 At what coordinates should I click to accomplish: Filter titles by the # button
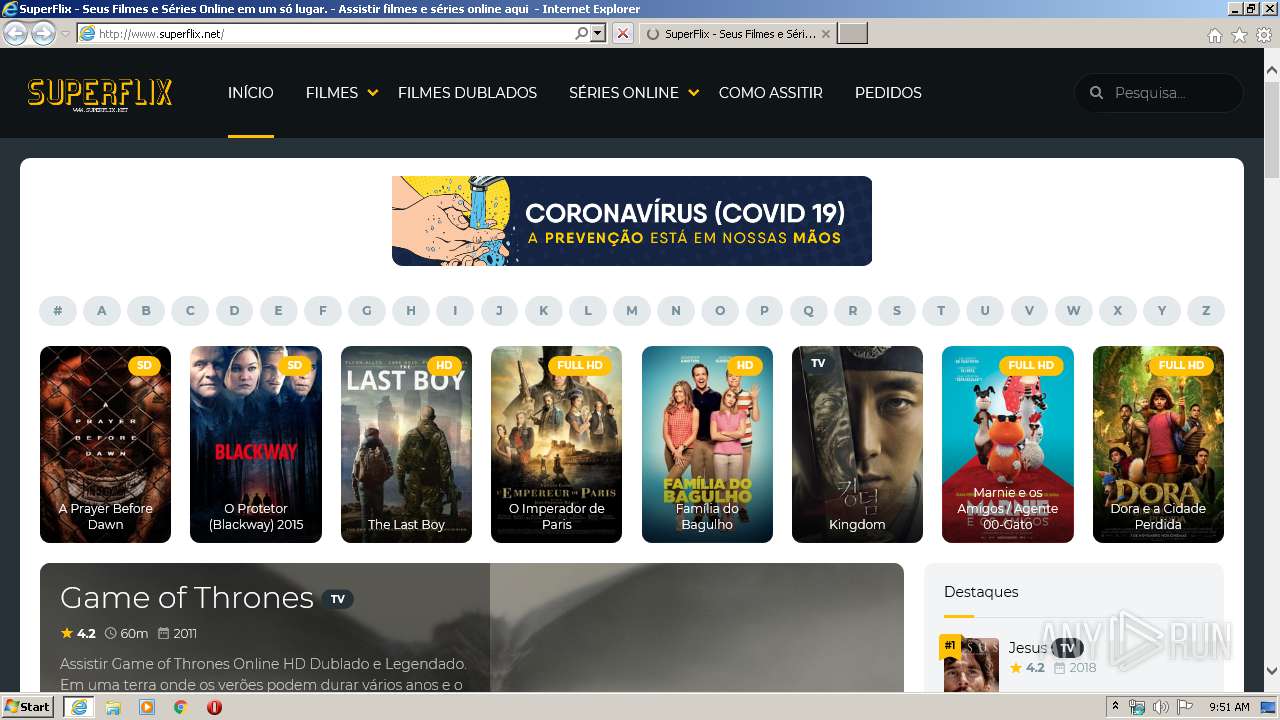[58, 311]
